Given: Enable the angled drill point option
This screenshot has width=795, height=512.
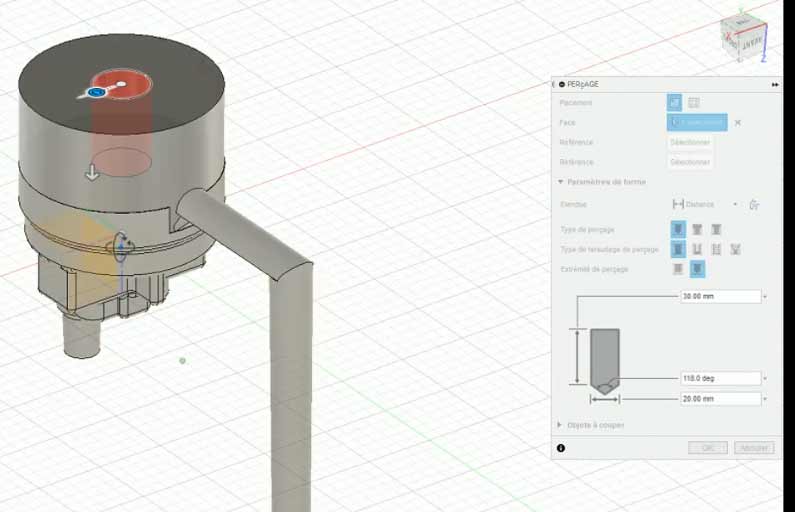Looking at the screenshot, I should (698, 269).
